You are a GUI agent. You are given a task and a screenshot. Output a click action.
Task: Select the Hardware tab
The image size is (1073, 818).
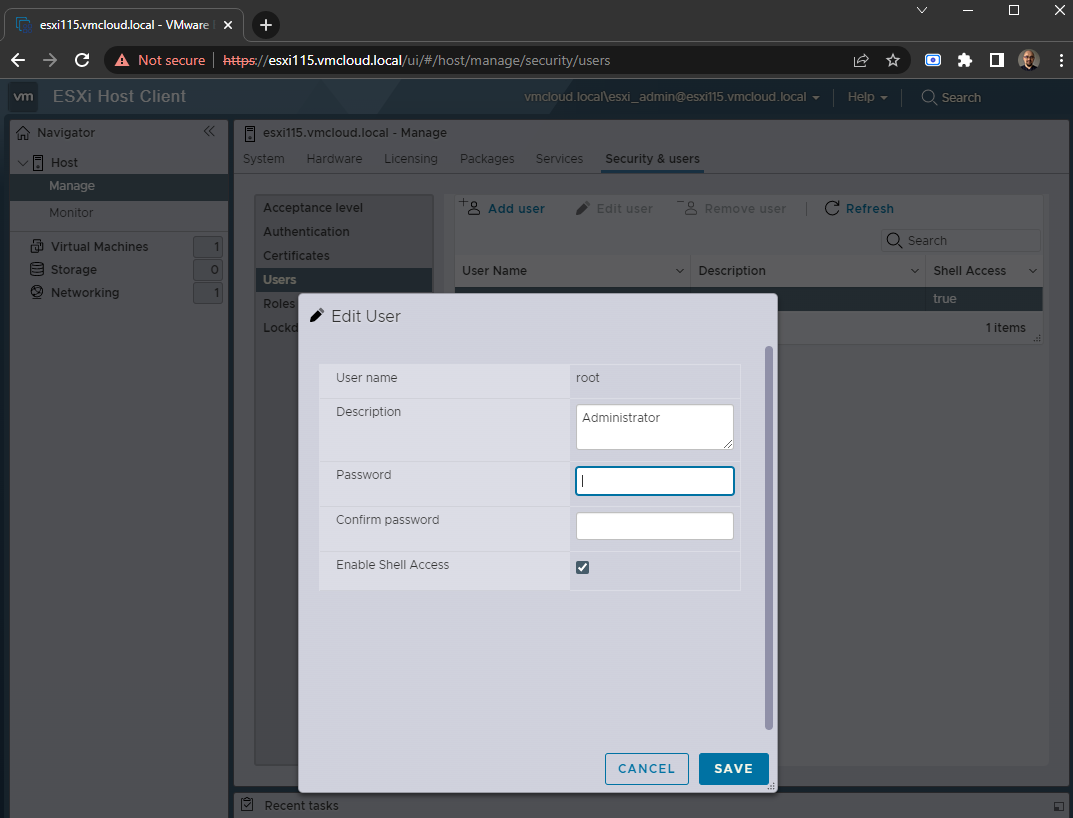tap(334, 158)
